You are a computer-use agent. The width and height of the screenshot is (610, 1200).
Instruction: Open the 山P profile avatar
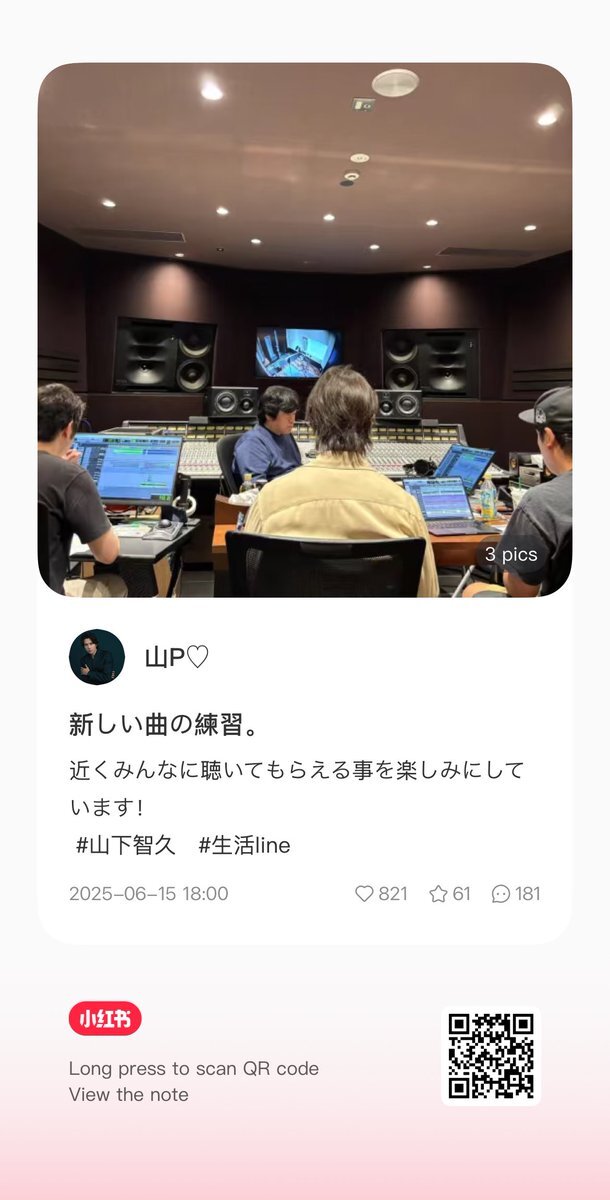coord(97,657)
